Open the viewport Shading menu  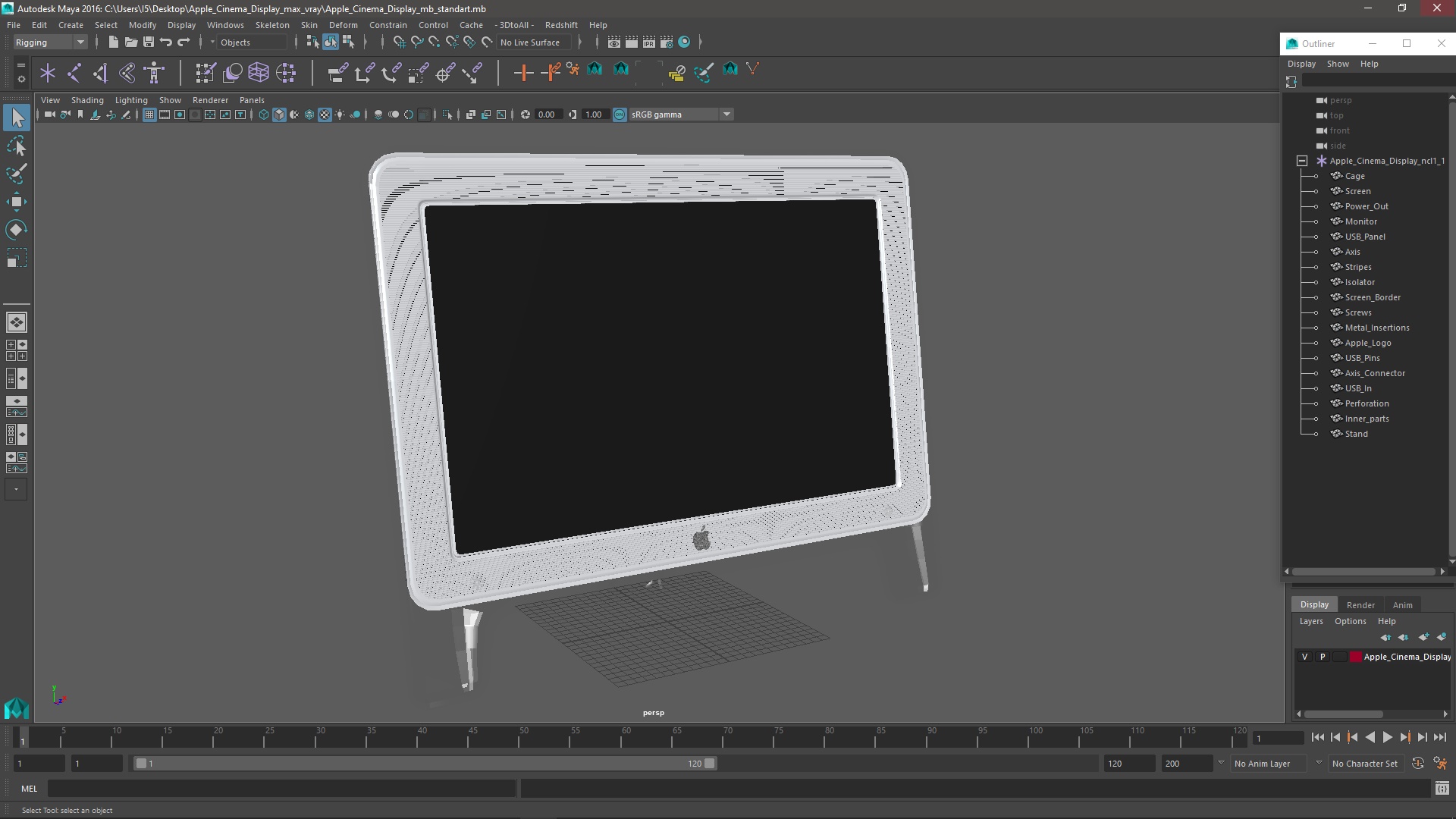87,100
